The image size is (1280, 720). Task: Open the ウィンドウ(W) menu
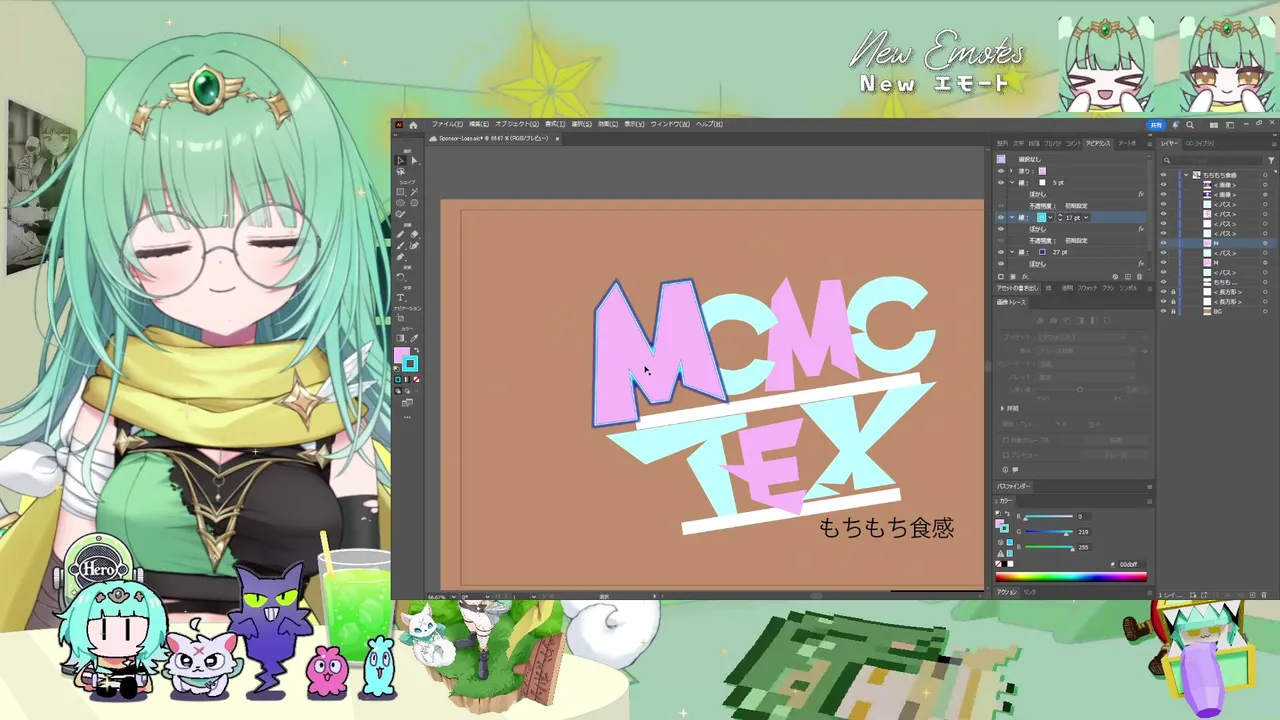pyautogui.click(x=670, y=124)
